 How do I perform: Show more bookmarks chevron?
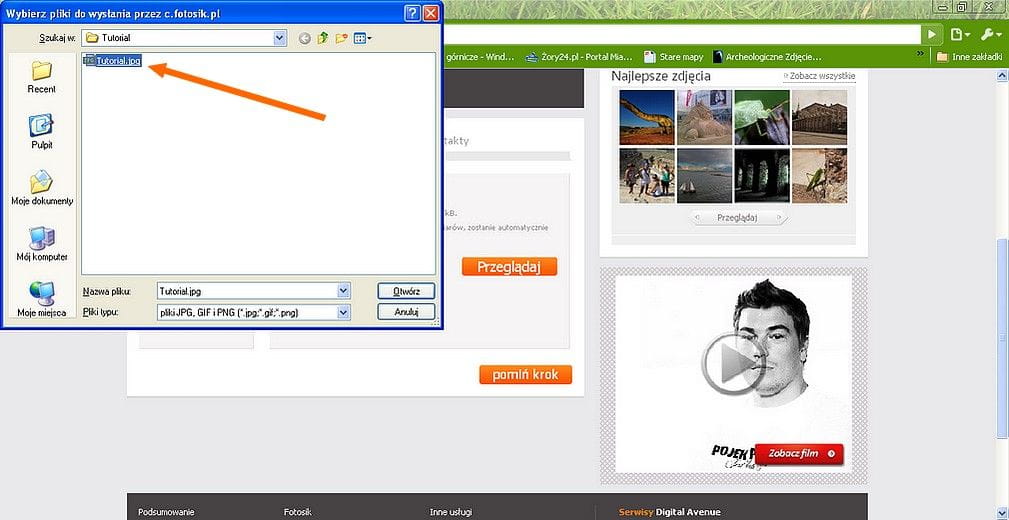pos(920,55)
